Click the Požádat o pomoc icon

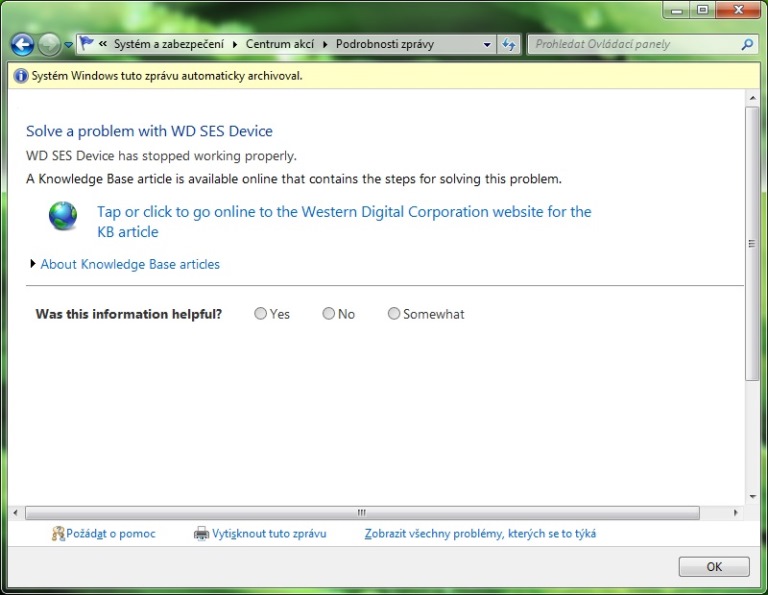point(58,534)
